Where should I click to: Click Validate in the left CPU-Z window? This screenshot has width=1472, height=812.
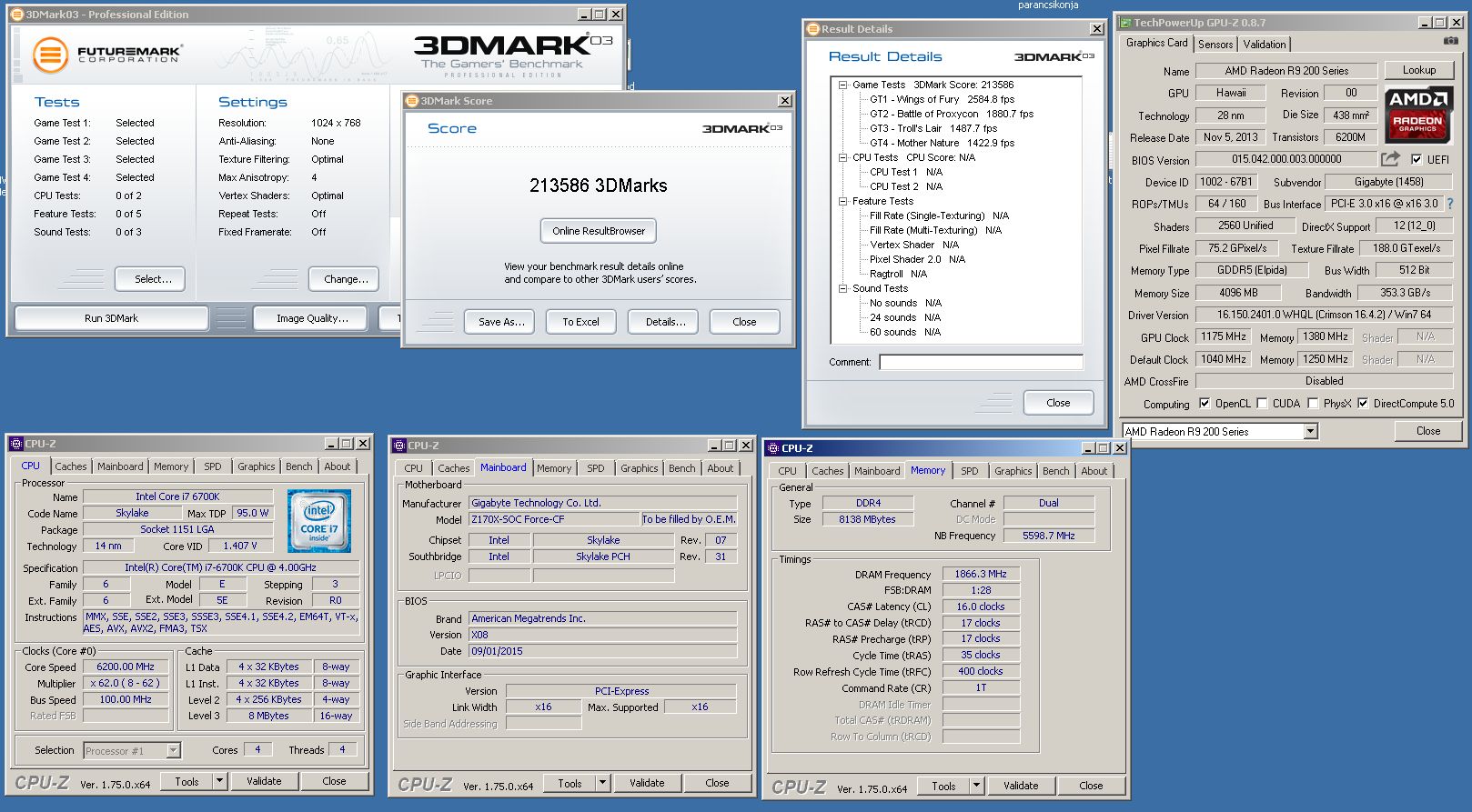point(264,781)
